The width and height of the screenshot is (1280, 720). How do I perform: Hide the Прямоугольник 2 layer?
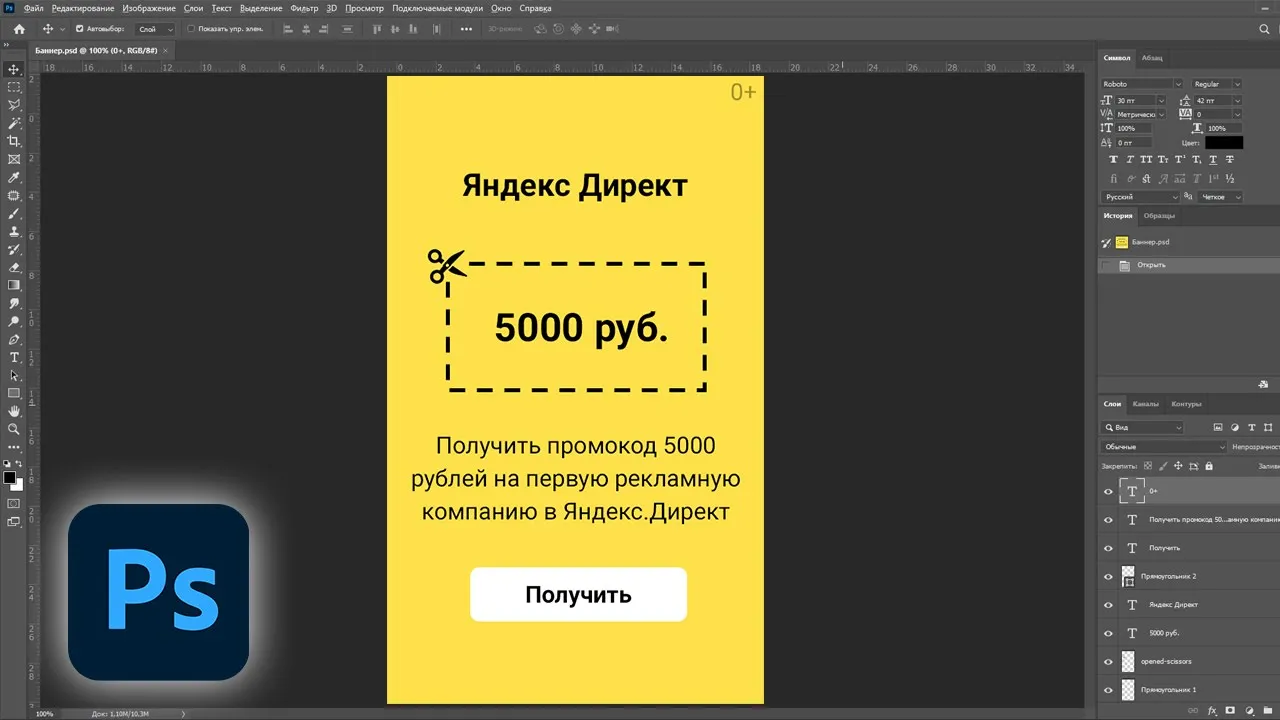1108,576
